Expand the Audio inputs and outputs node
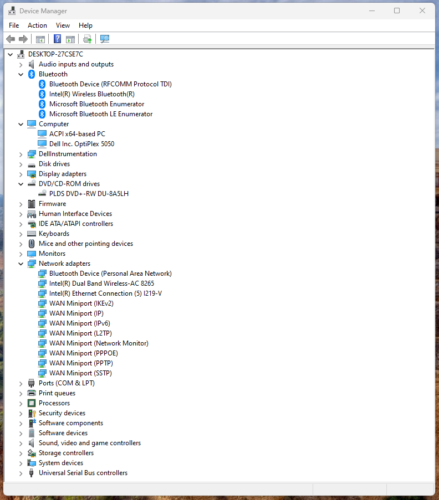The width and height of the screenshot is (439, 500). 21,64
